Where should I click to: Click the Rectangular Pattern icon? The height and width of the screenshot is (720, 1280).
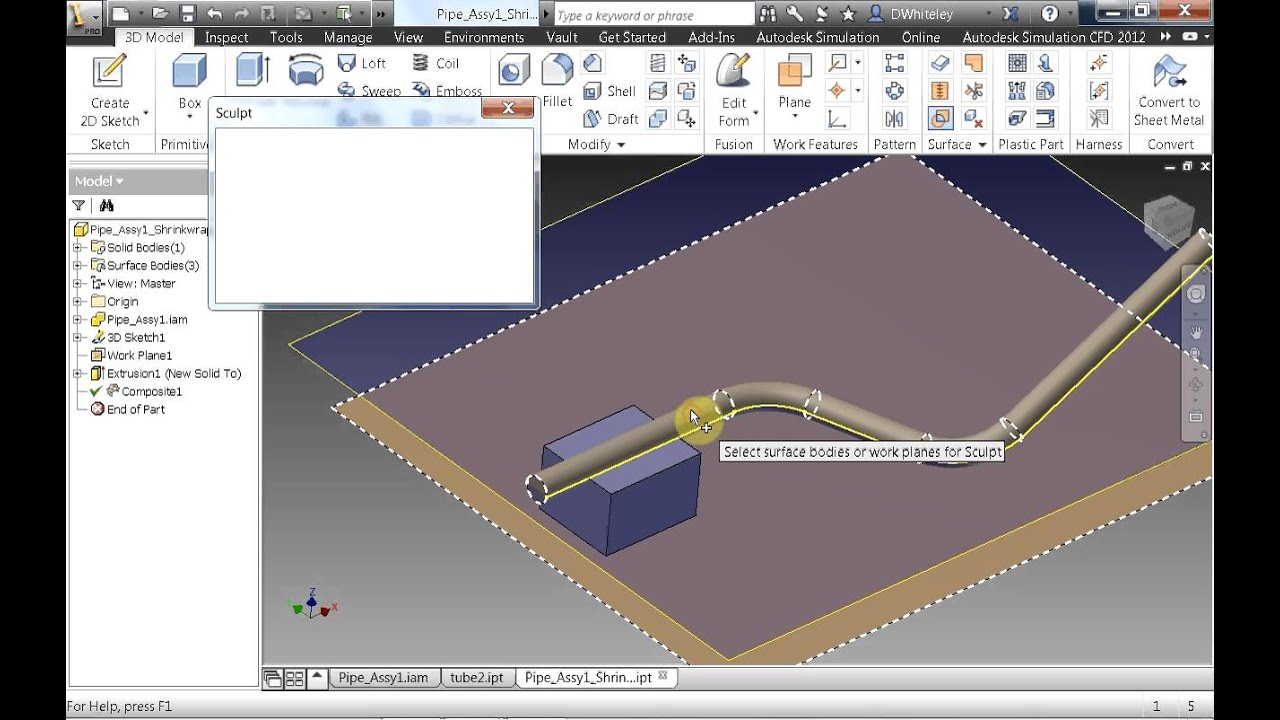895,63
